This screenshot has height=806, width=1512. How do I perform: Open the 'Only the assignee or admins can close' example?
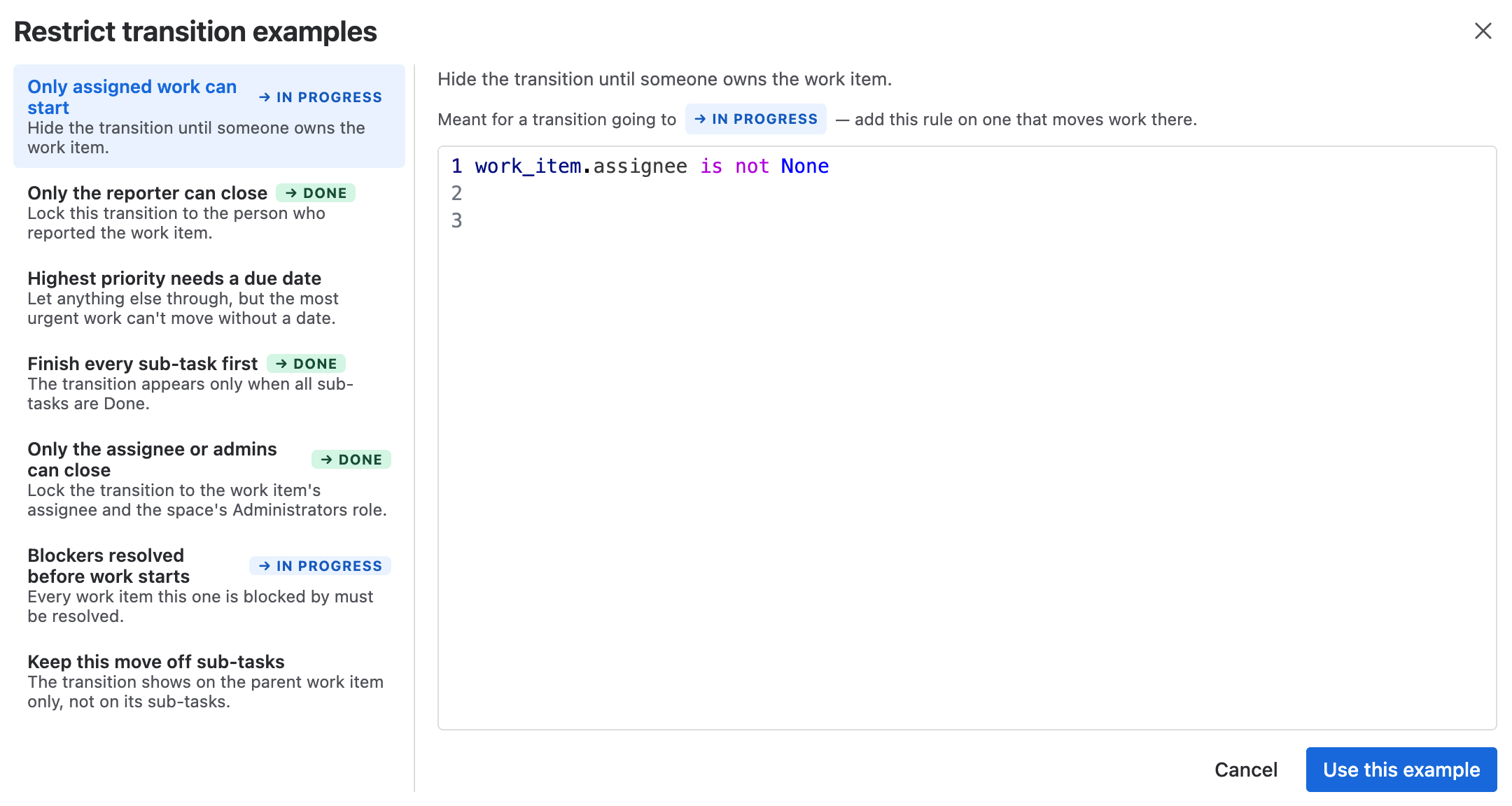tap(209, 479)
